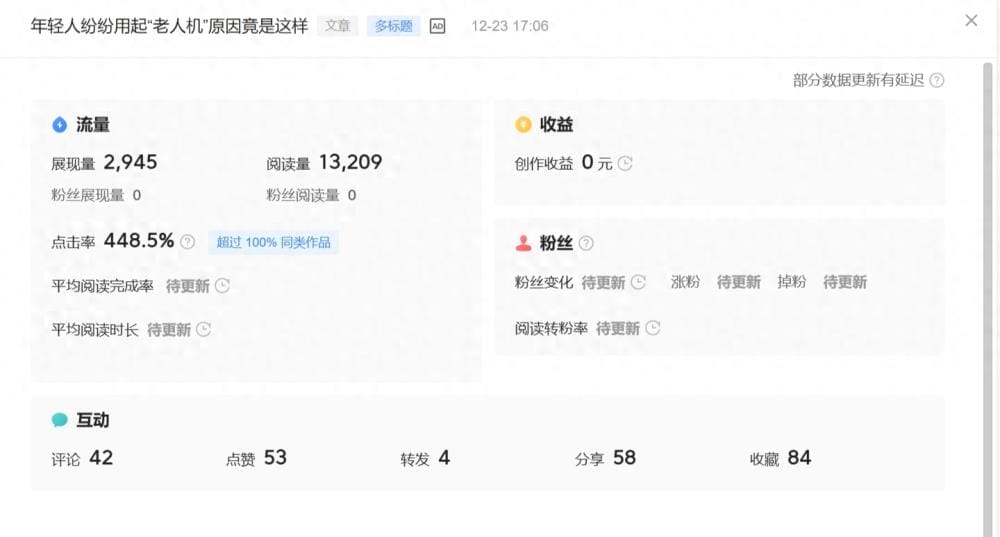The width and height of the screenshot is (1000, 537).
Task: Click the 粉丝展现量 0 entry
Action: (96, 195)
